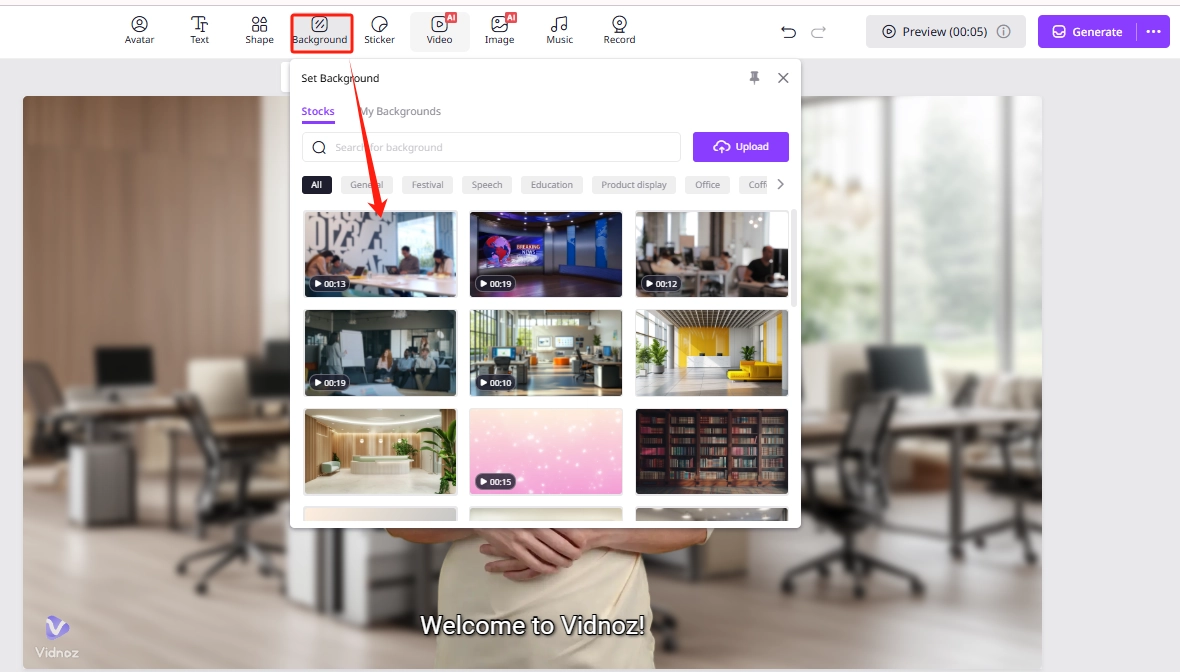The height and width of the screenshot is (672, 1180).
Task: Select the Festival category filter
Action: [427, 185]
